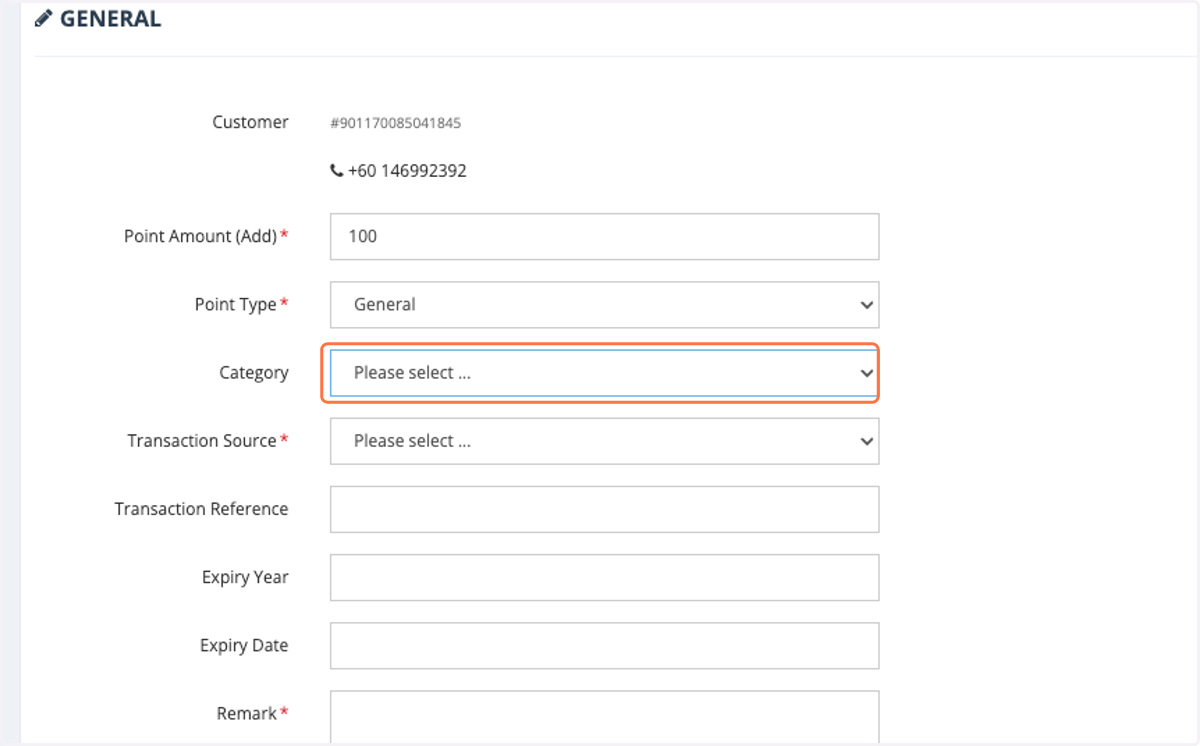Click the Expiry Date label

(244, 646)
